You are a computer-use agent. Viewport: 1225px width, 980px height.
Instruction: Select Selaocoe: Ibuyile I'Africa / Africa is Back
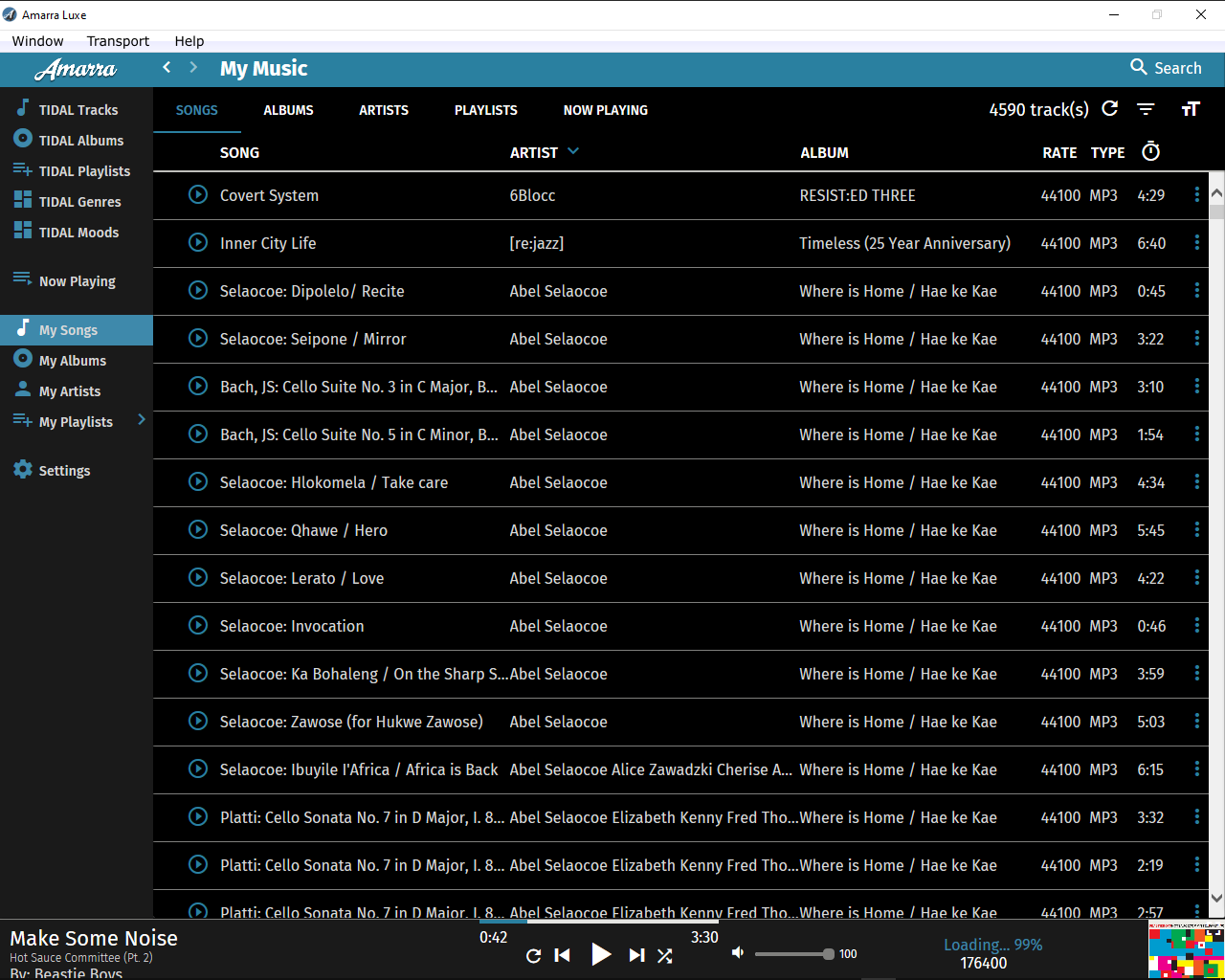(x=359, y=769)
